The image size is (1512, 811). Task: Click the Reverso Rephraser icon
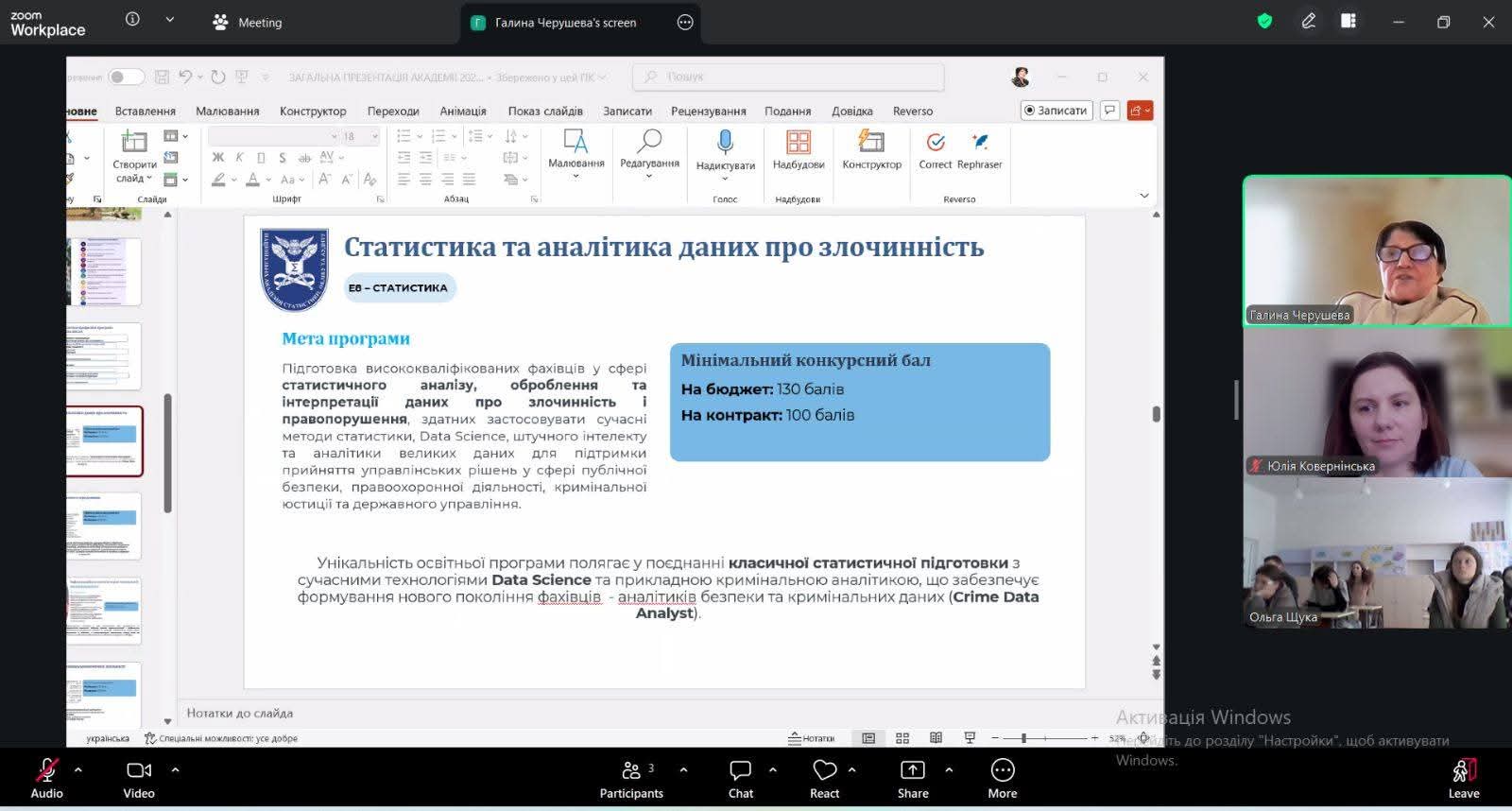(x=980, y=143)
